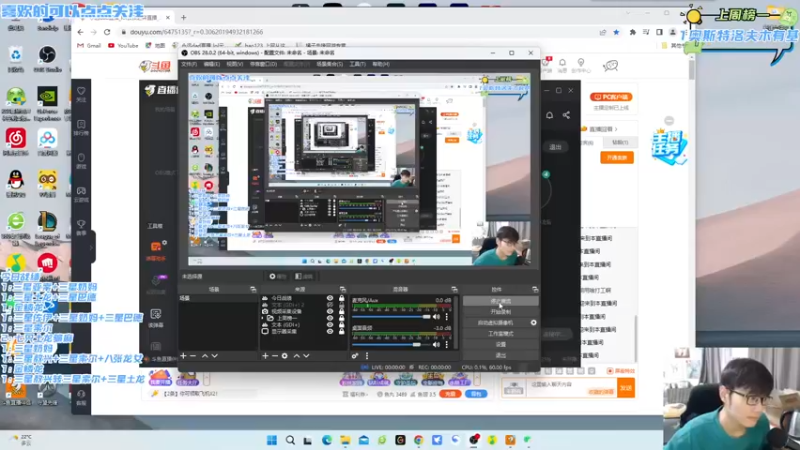This screenshot has width=800, height=450.
Task: Enable 工作室模式 in OBS controls
Action: (x=501, y=333)
